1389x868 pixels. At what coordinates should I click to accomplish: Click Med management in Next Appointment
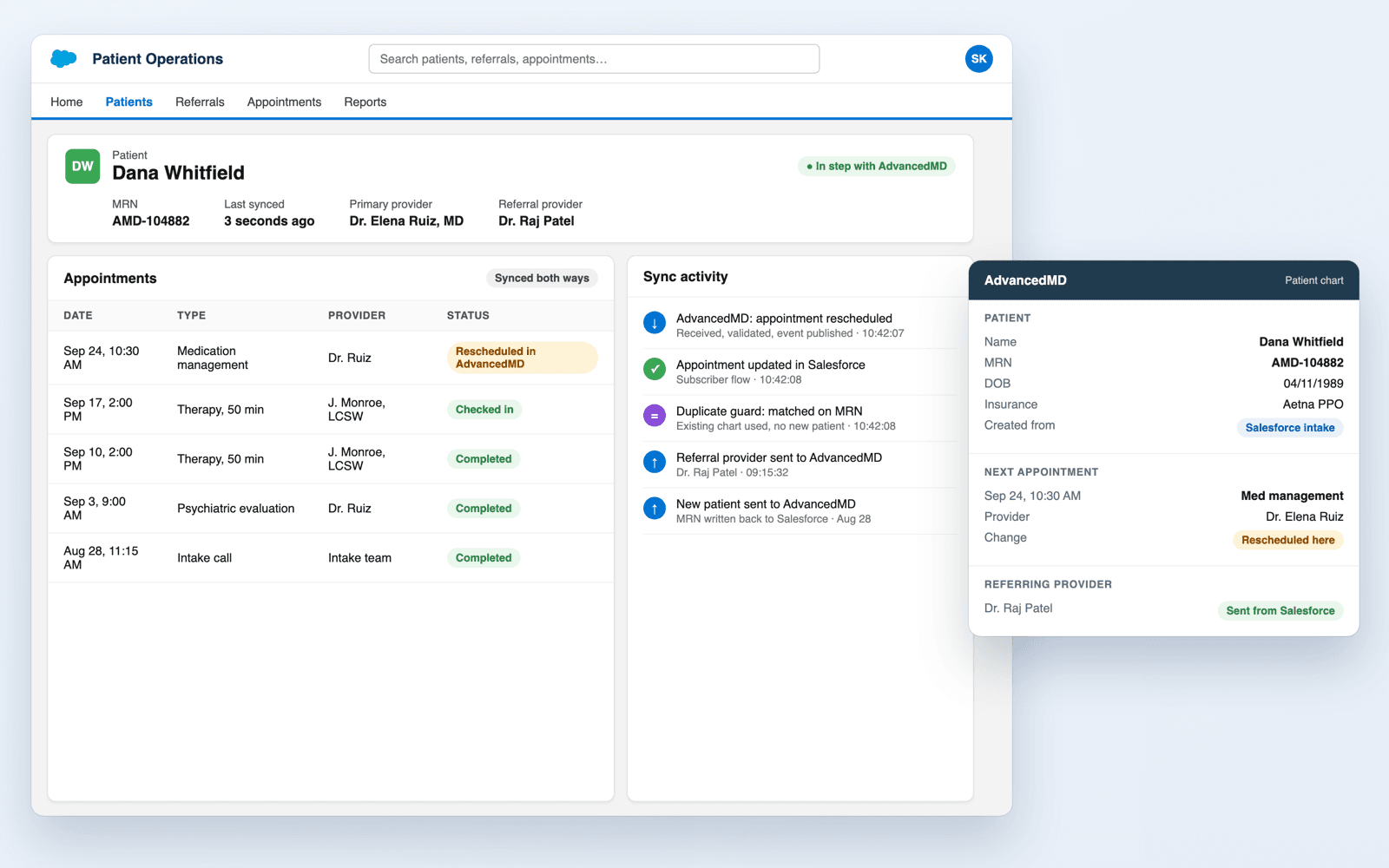(1292, 496)
